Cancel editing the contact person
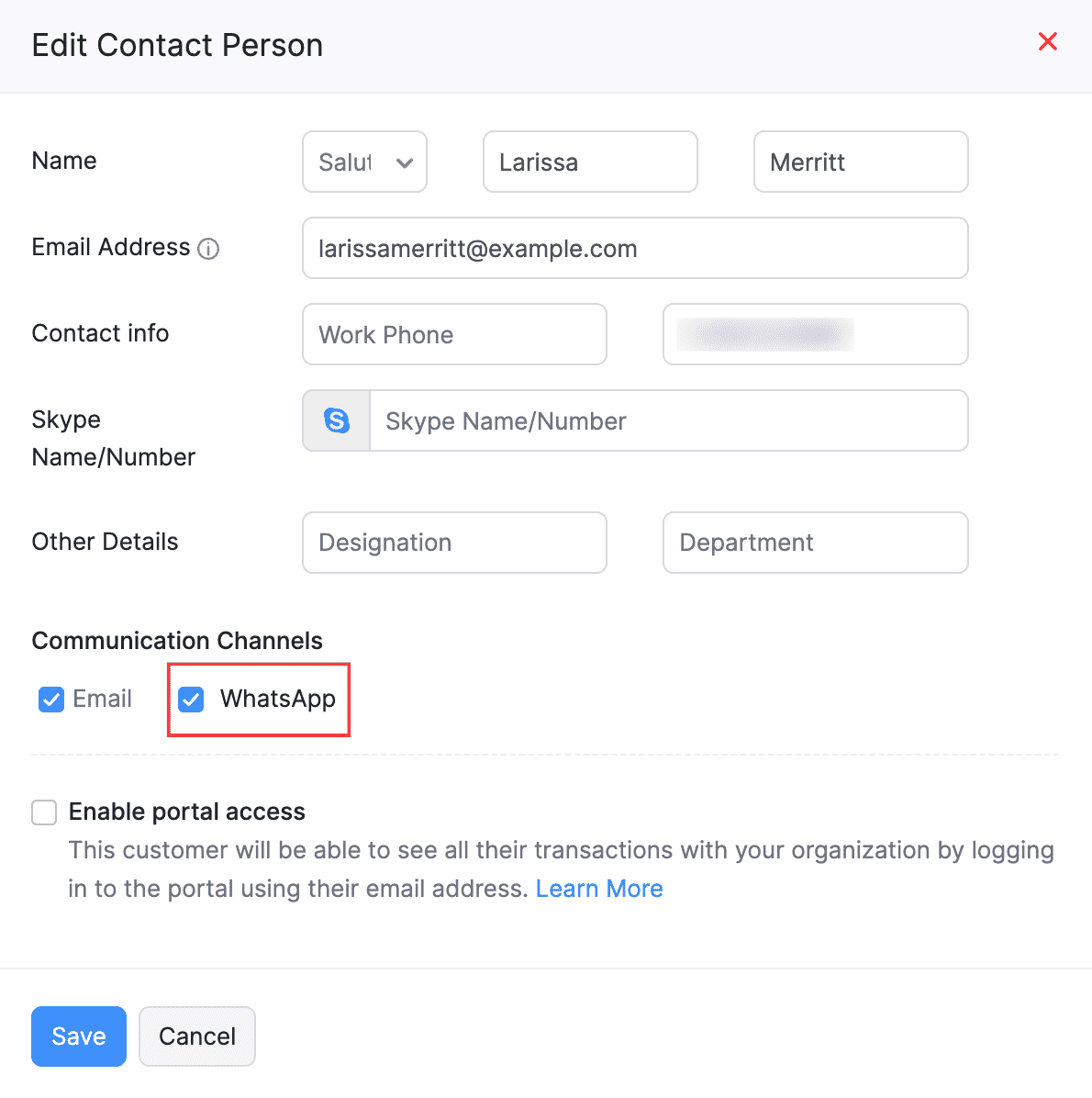 coord(196,1036)
